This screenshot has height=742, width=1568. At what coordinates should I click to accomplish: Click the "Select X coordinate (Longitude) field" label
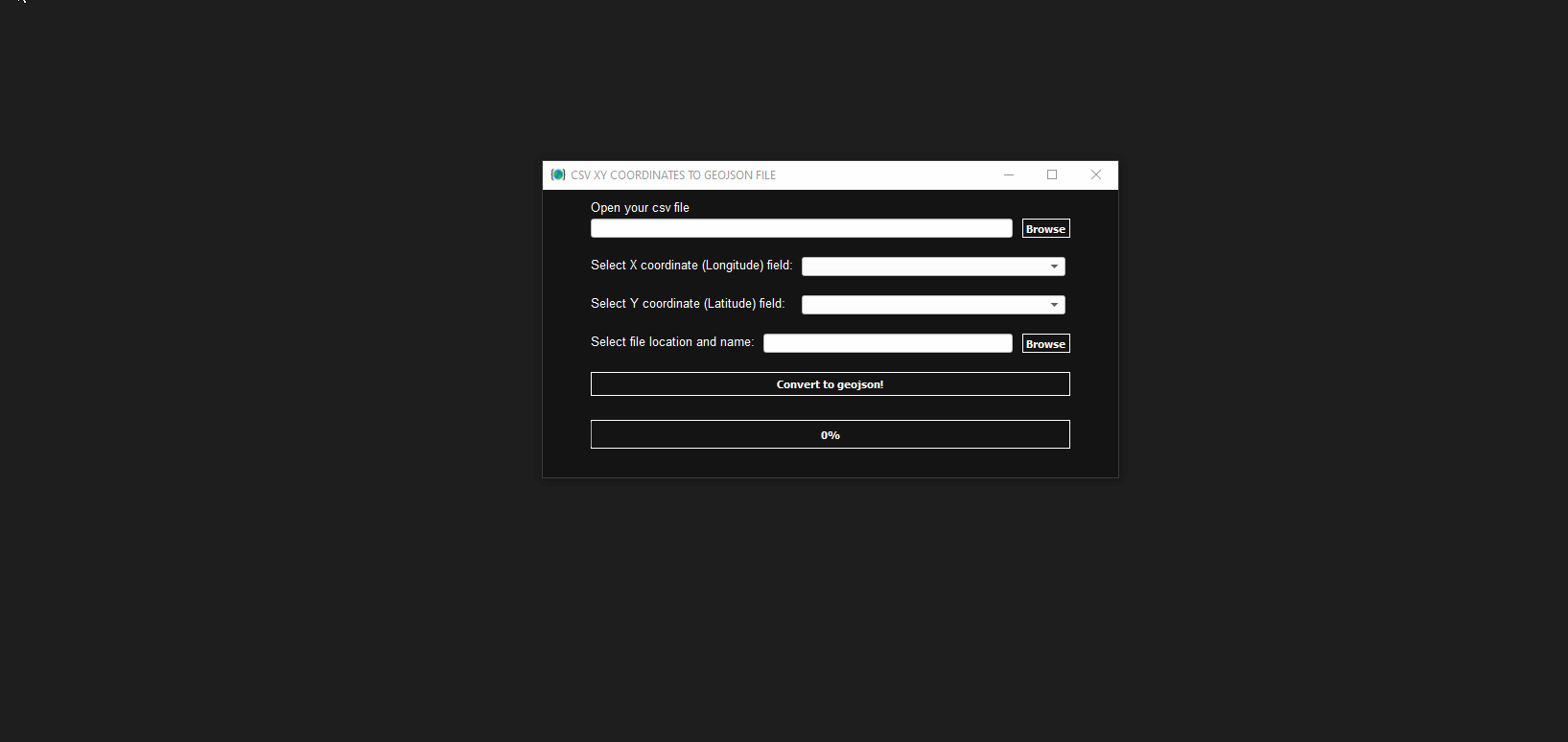point(691,266)
